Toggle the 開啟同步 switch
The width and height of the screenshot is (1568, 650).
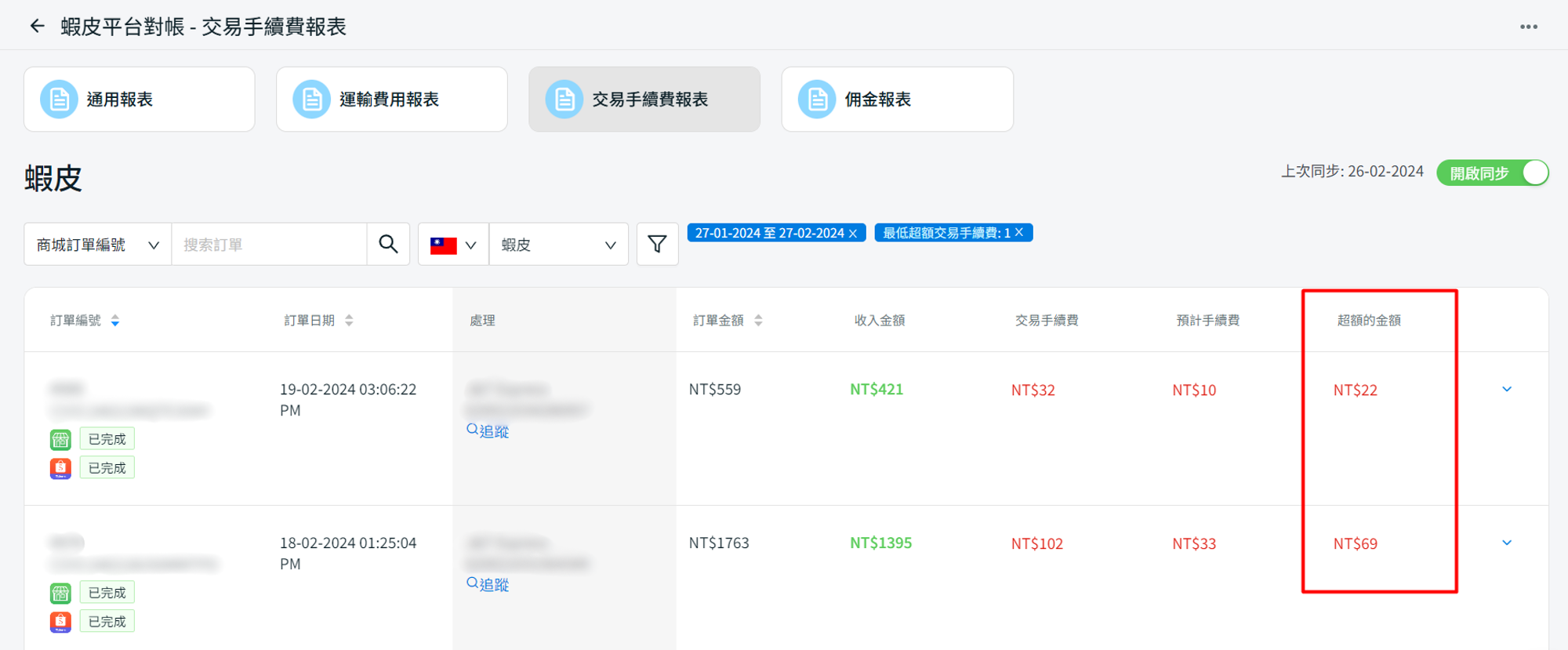tap(1492, 173)
